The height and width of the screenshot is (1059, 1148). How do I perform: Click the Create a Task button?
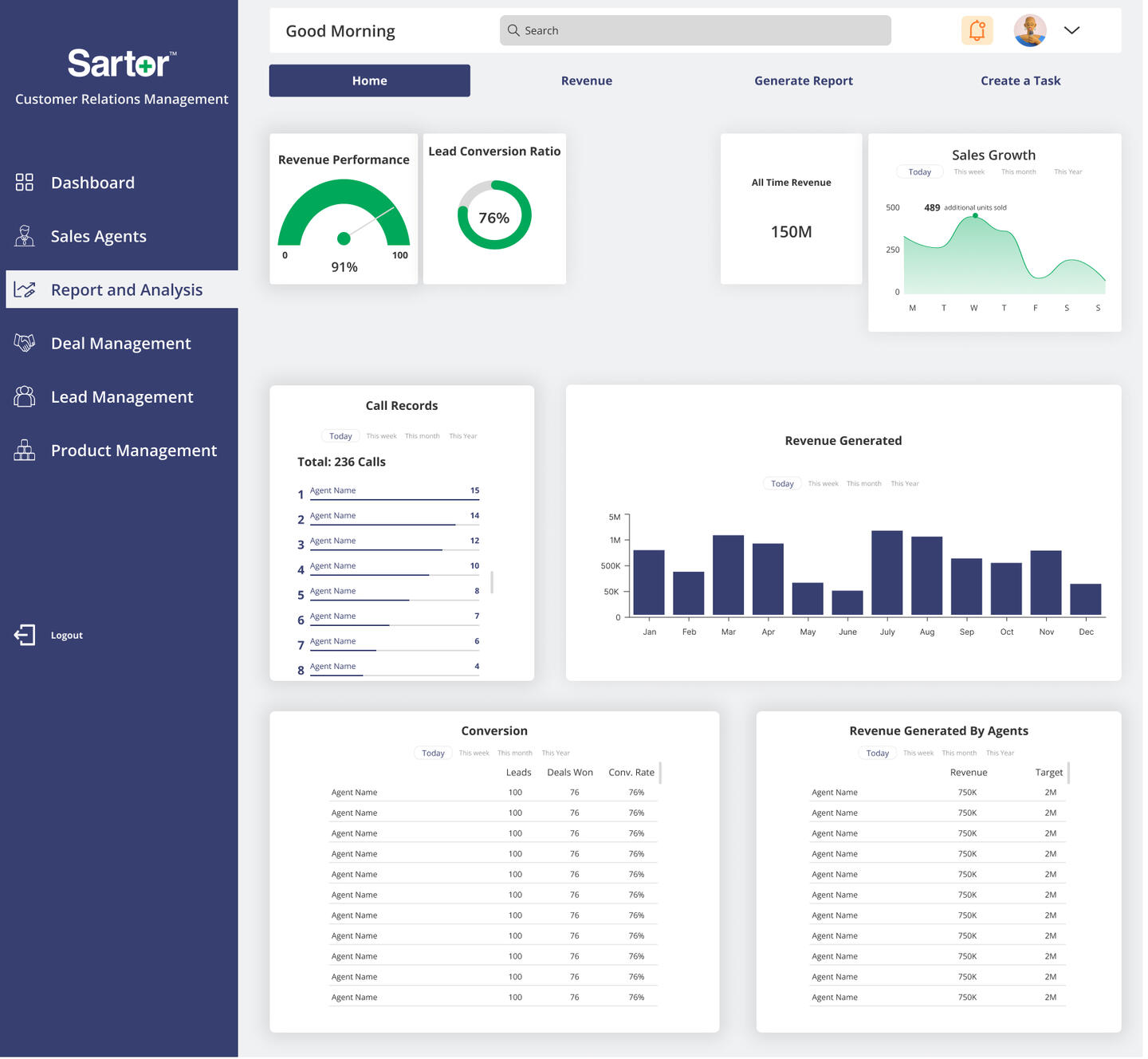click(x=1020, y=81)
